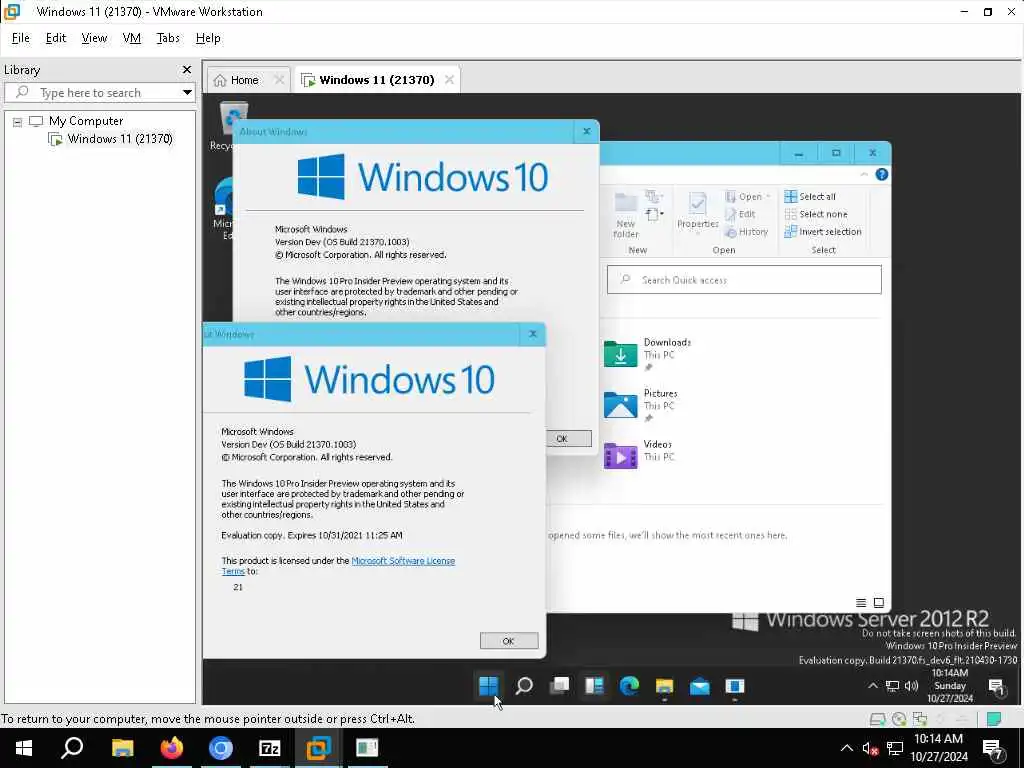This screenshot has height=768, width=1024.
Task: Click Invert selection in Explorer ribbon
Action: (x=823, y=232)
